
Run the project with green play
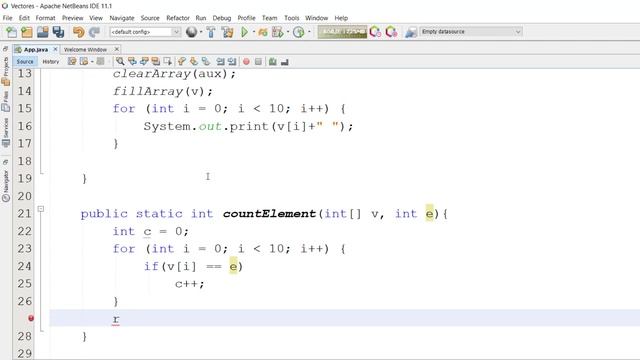tap(244, 32)
